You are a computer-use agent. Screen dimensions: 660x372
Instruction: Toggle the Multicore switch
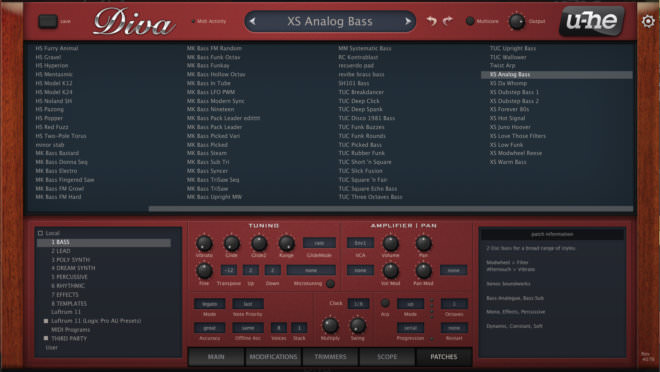click(x=470, y=21)
